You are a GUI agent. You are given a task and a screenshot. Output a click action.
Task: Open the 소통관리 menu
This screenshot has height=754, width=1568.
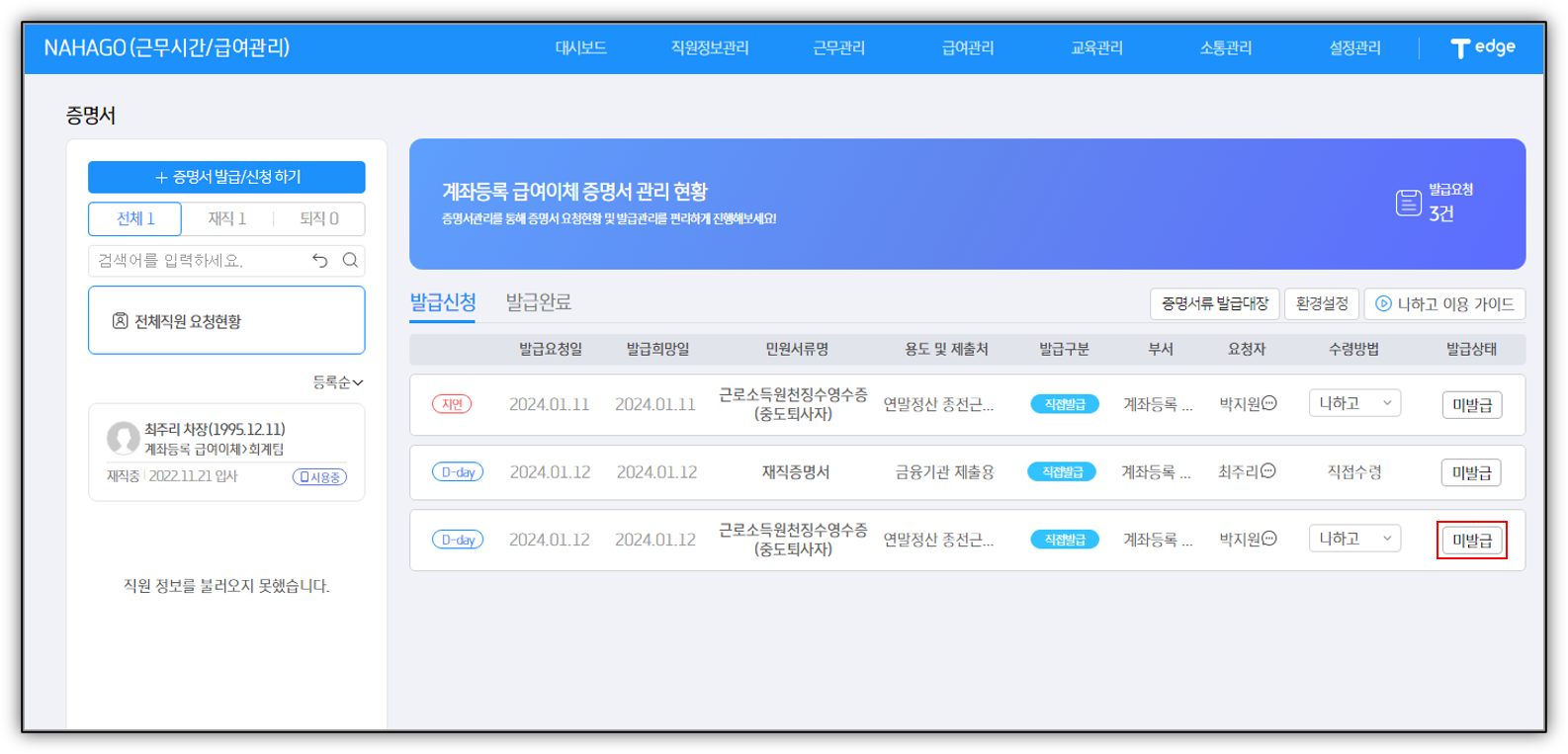pyautogui.click(x=1225, y=47)
